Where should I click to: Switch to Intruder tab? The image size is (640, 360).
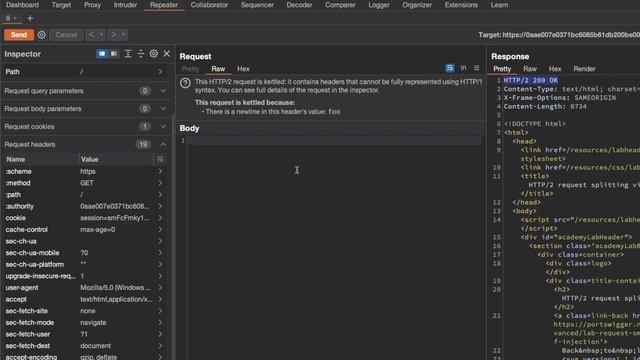pyautogui.click(x=125, y=5)
